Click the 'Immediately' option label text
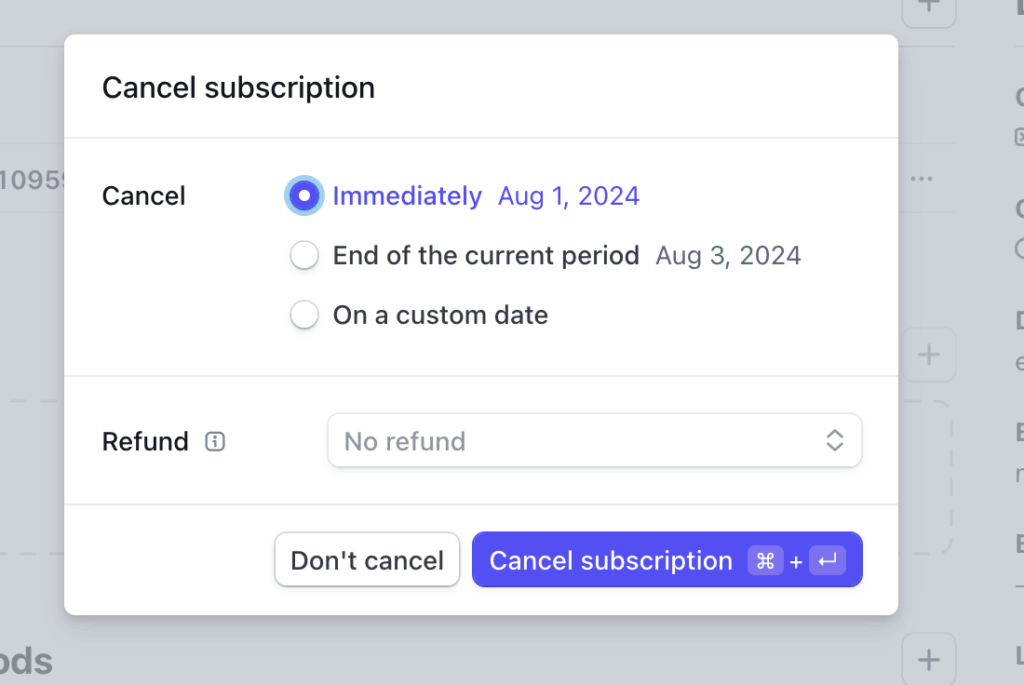 [x=407, y=196]
